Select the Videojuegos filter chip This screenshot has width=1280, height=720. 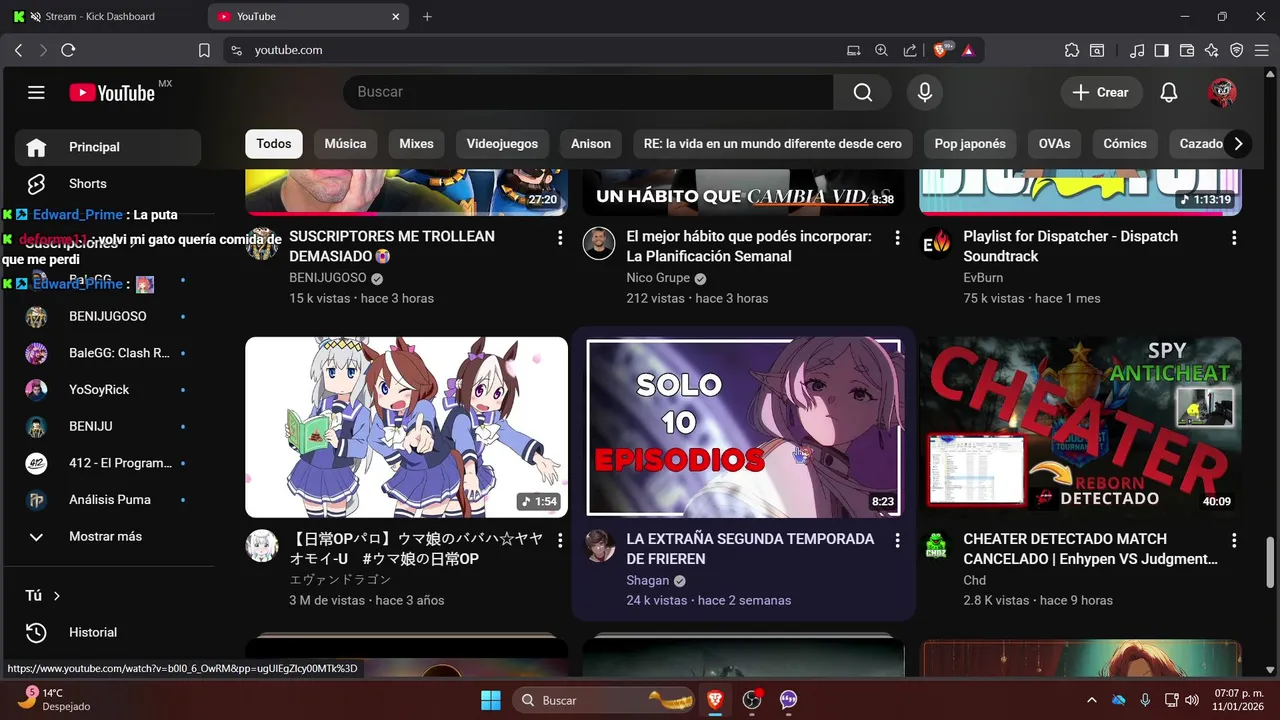tap(502, 144)
